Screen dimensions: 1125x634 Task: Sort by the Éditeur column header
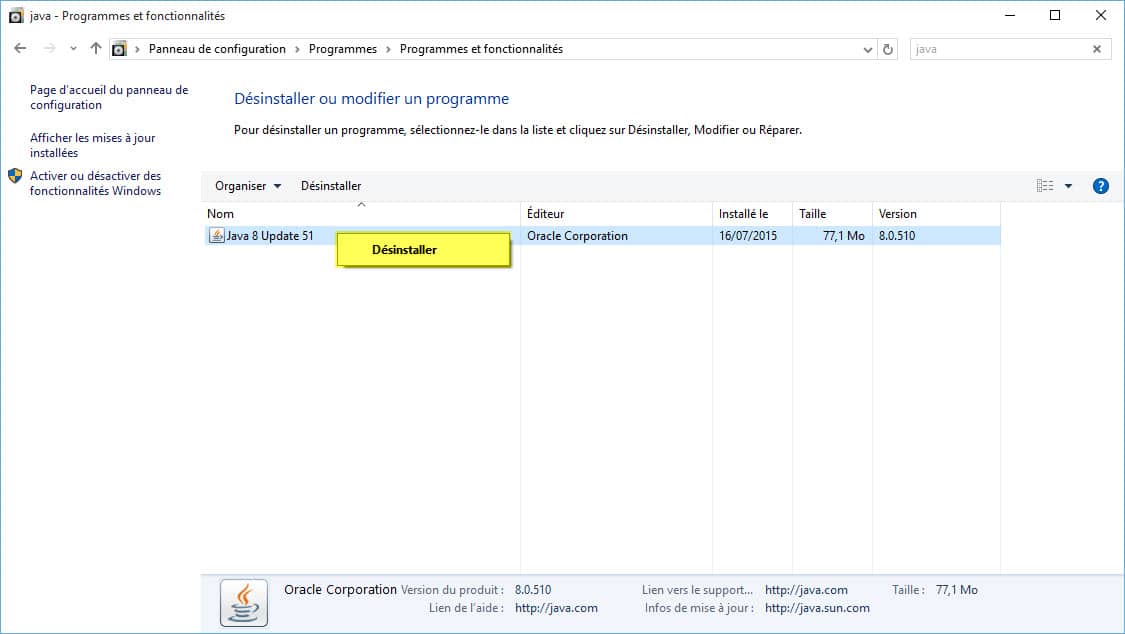coord(616,214)
